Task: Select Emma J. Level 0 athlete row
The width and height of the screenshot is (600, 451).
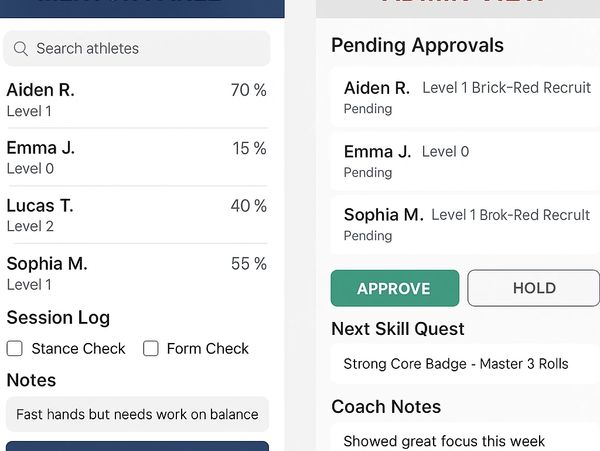Action: (137, 158)
